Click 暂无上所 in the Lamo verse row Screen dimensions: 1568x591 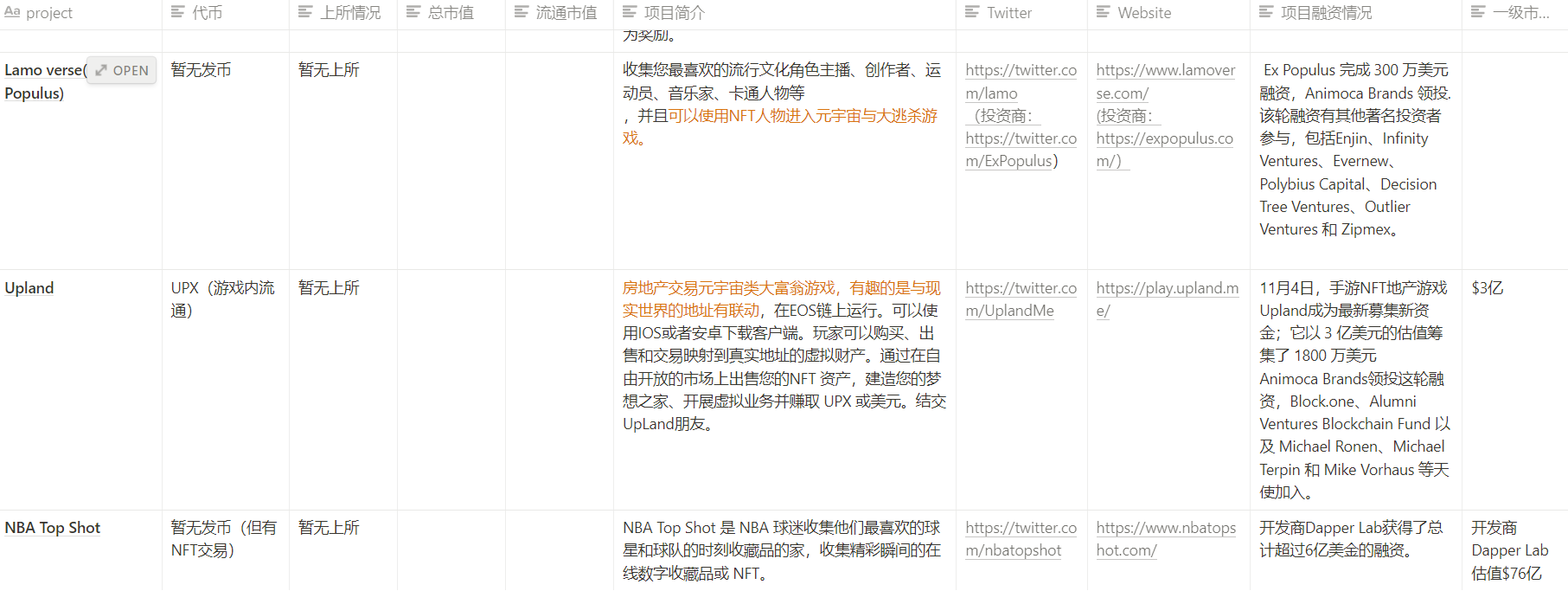click(x=329, y=70)
